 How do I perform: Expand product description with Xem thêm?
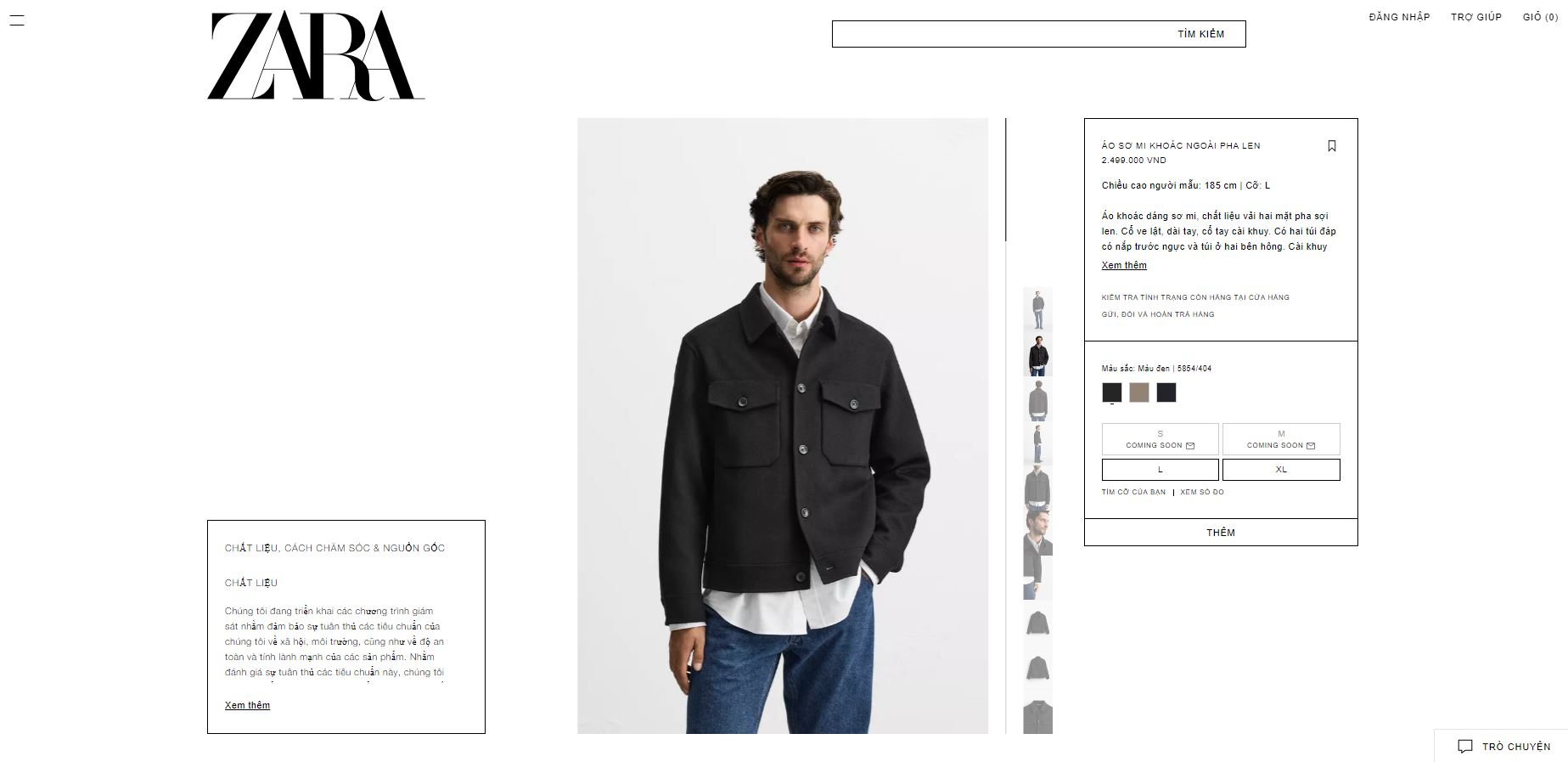(x=1124, y=265)
